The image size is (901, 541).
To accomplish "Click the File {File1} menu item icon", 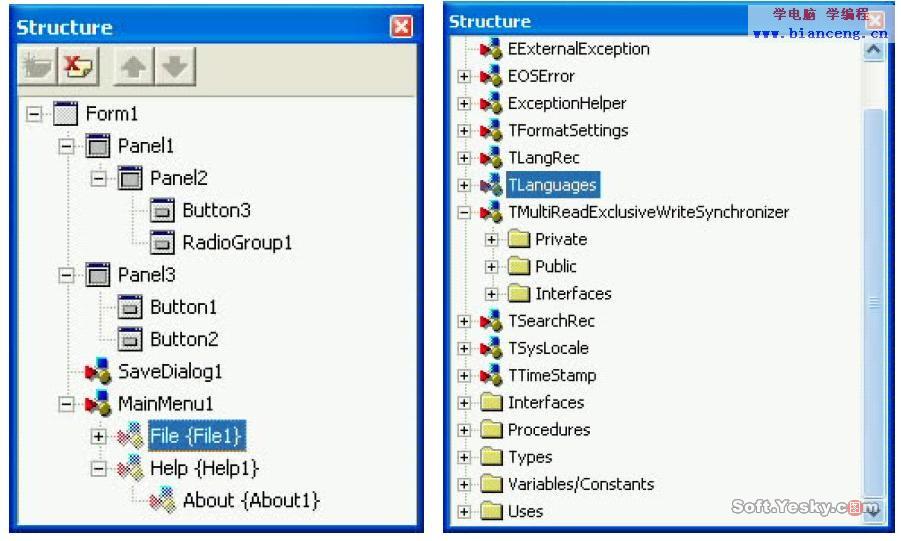I will [130, 436].
